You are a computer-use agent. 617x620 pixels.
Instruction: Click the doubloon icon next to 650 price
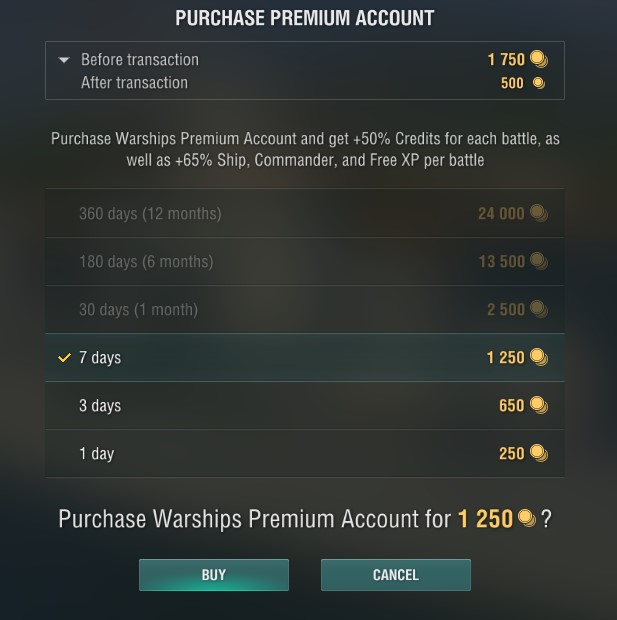click(539, 405)
